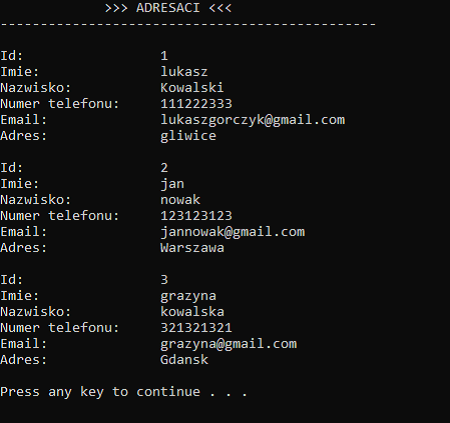Select the phone number 321321321
Screen dimensions: 450x423
point(196,328)
